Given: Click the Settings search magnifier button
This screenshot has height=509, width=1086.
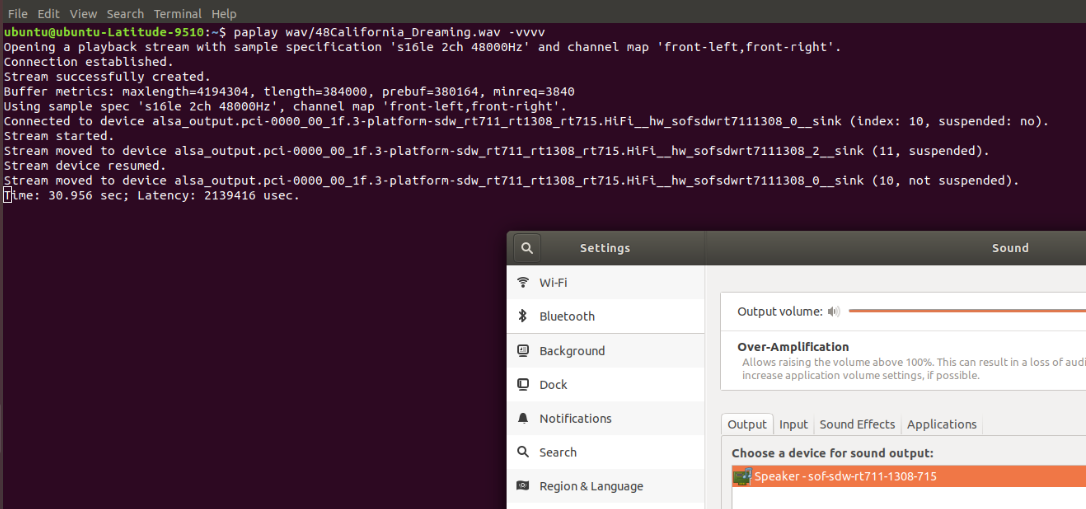Looking at the screenshot, I should pyautogui.click(x=526, y=248).
